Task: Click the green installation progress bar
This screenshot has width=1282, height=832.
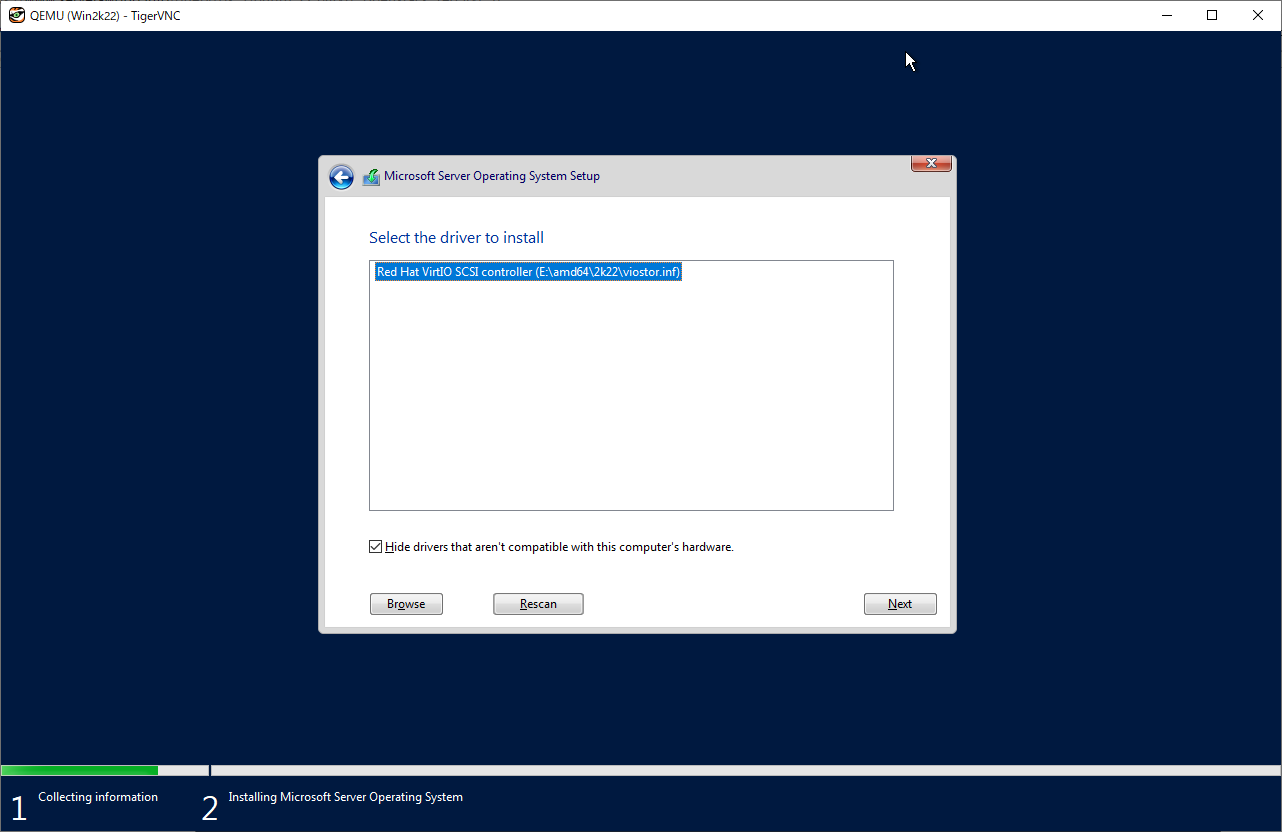Action: click(80, 770)
